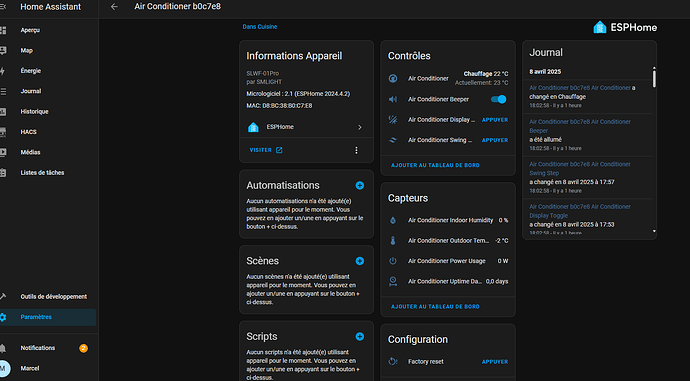Image resolution: width=690 pixels, height=381 pixels.
Task: Open the Dans Cuisine area link
Action: click(260, 27)
